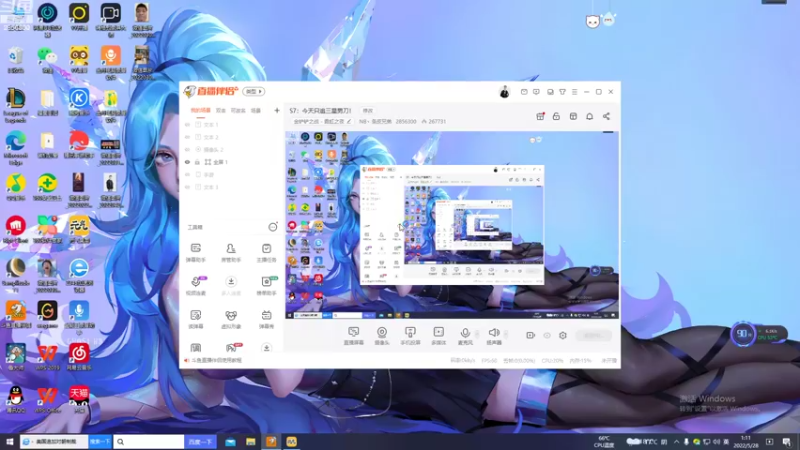Open the 房管助手 room manager tool
This screenshot has height=450, width=800.
coord(231,253)
